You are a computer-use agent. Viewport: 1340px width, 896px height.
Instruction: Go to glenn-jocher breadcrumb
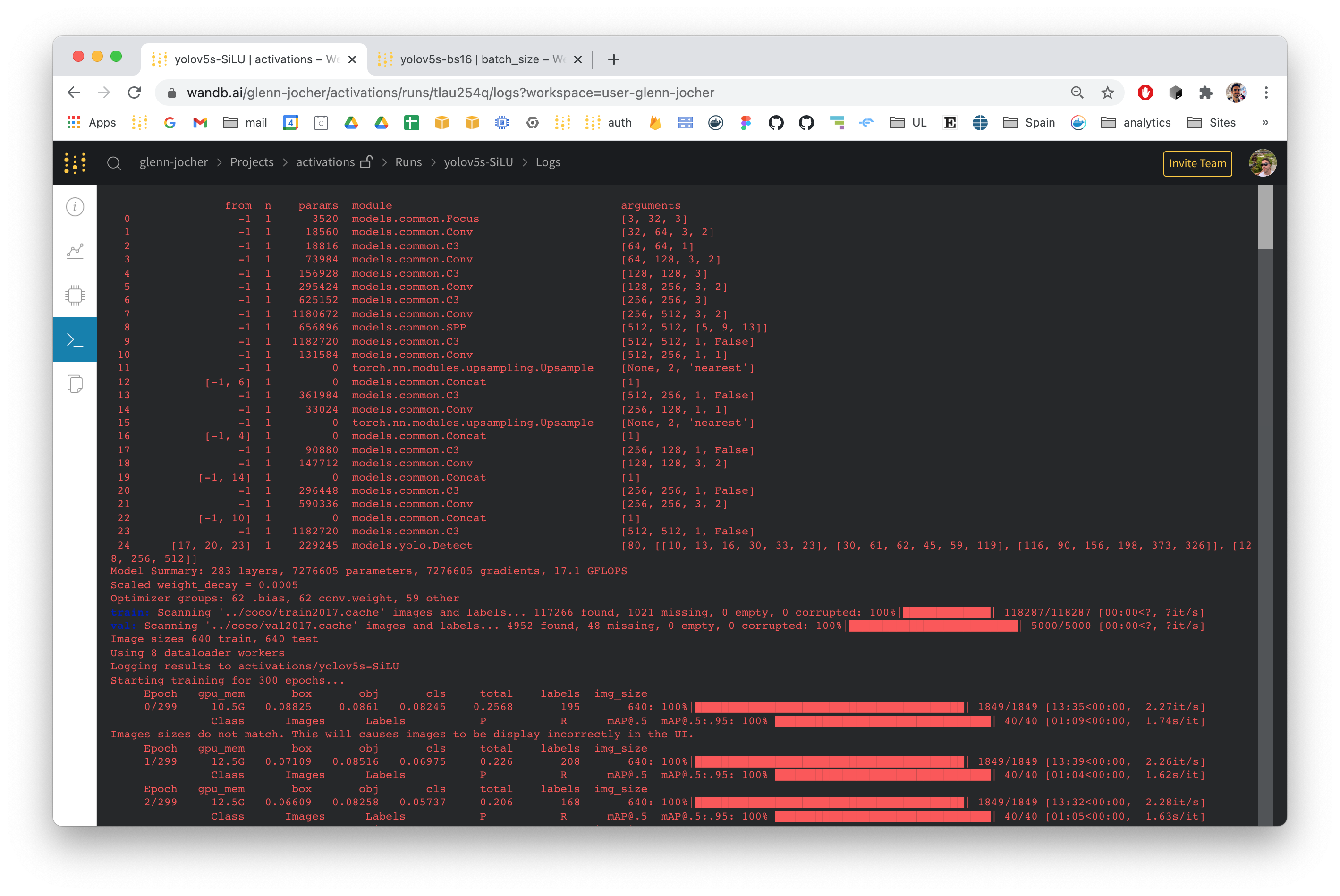click(174, 162)
